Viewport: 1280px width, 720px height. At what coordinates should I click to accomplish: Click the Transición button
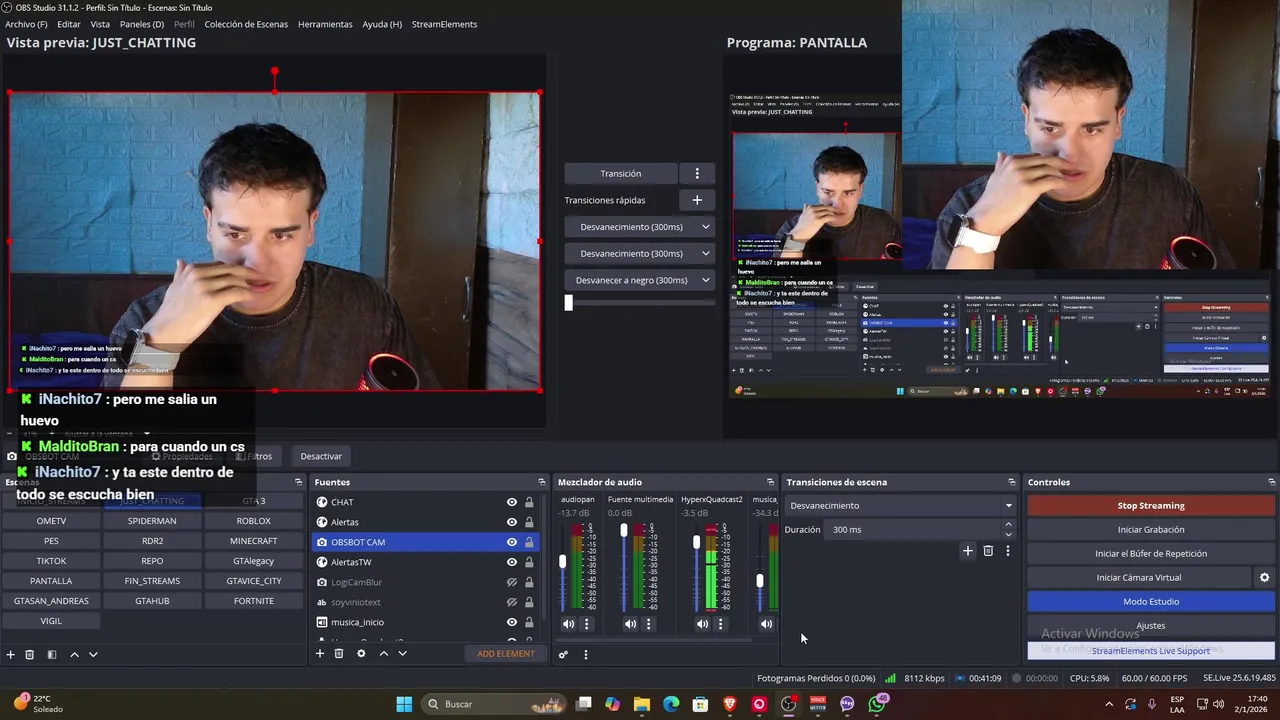coord(621,173)
